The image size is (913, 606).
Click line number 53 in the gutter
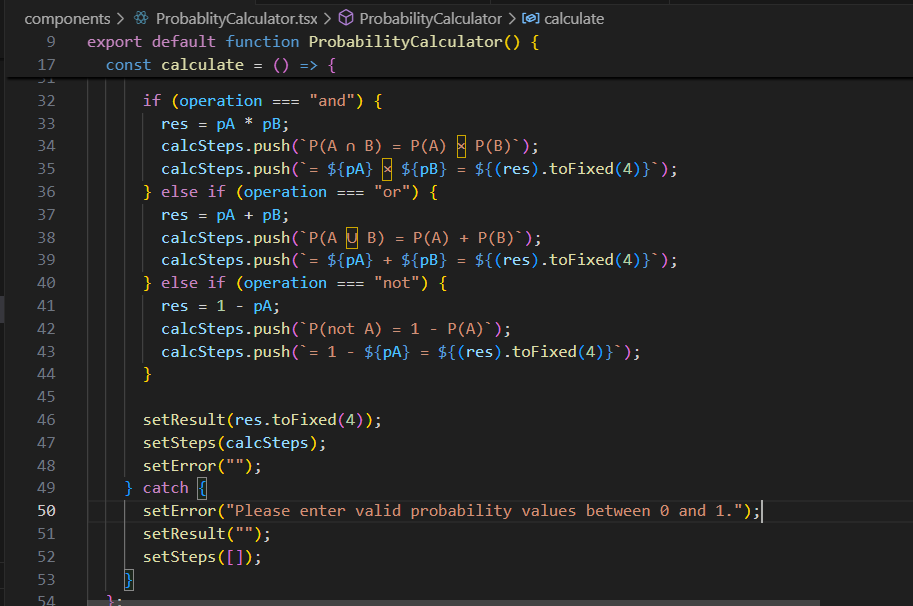pos(47,579)
